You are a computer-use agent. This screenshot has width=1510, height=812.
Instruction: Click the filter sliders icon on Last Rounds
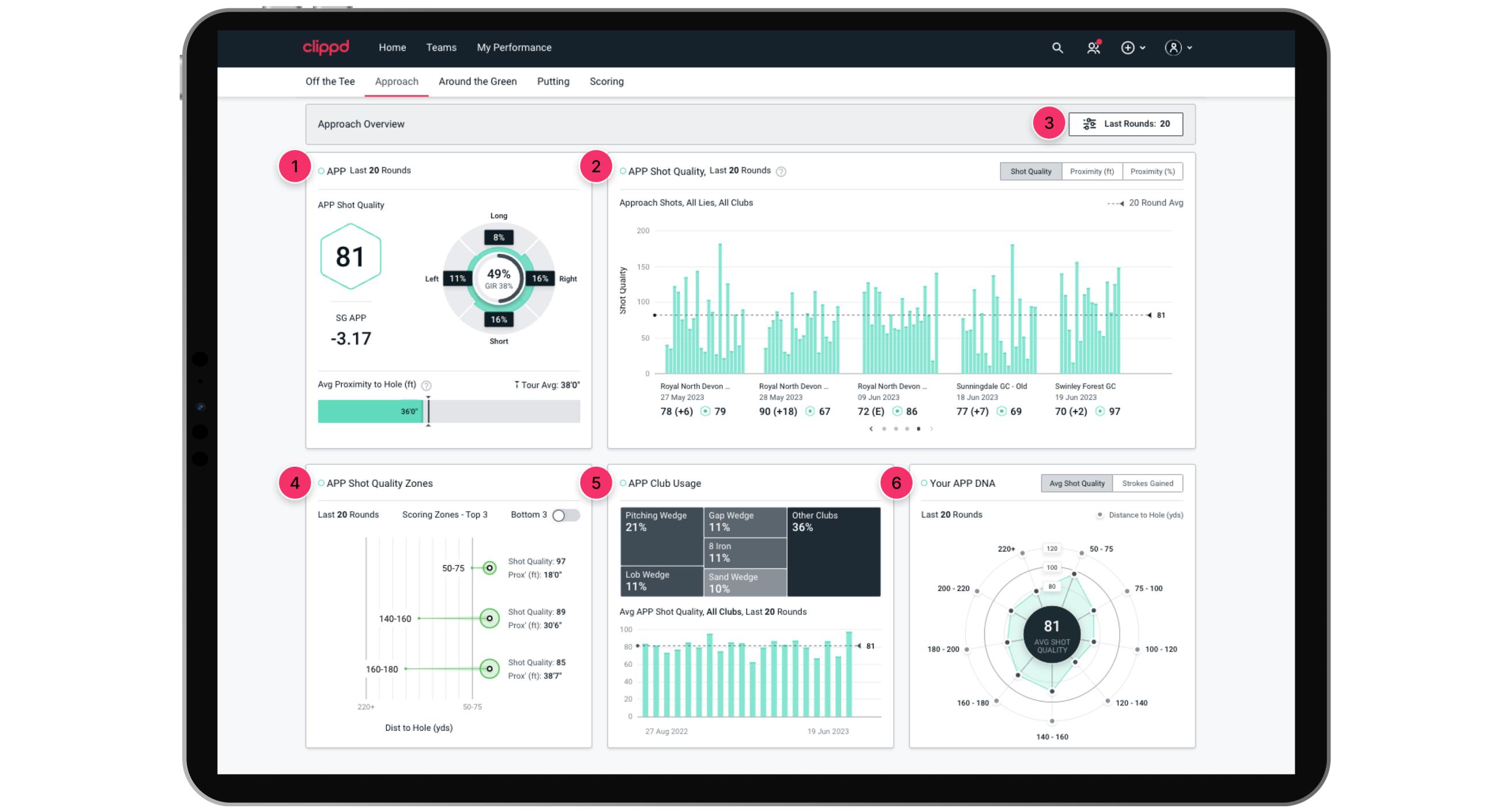click(1089, 124)
